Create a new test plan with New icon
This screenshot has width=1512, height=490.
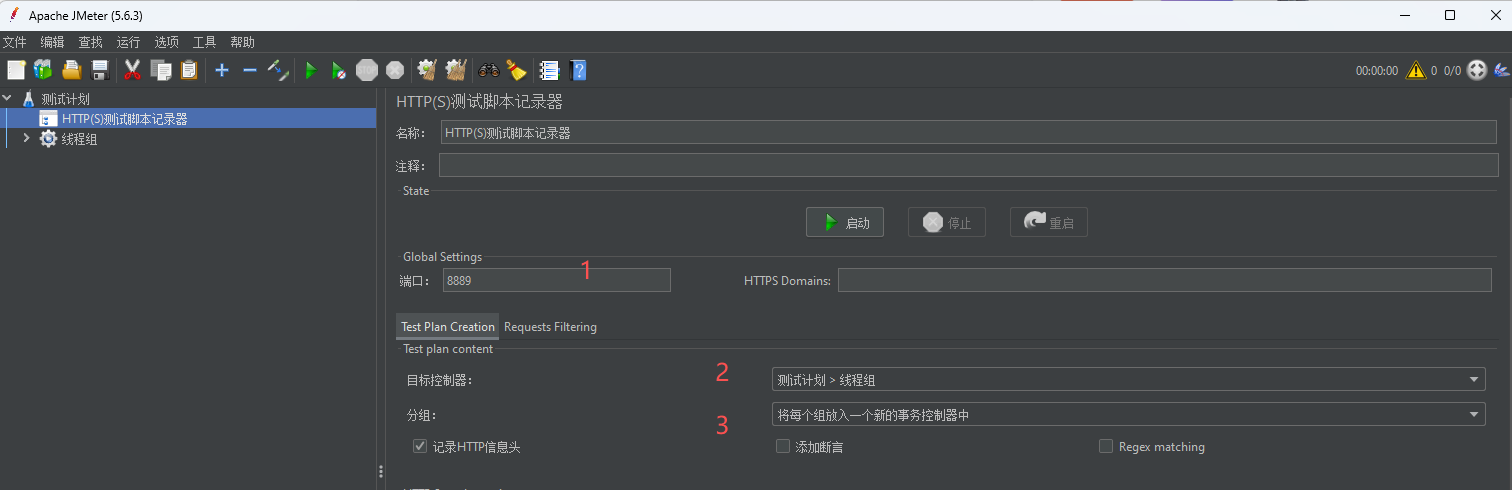16,70
